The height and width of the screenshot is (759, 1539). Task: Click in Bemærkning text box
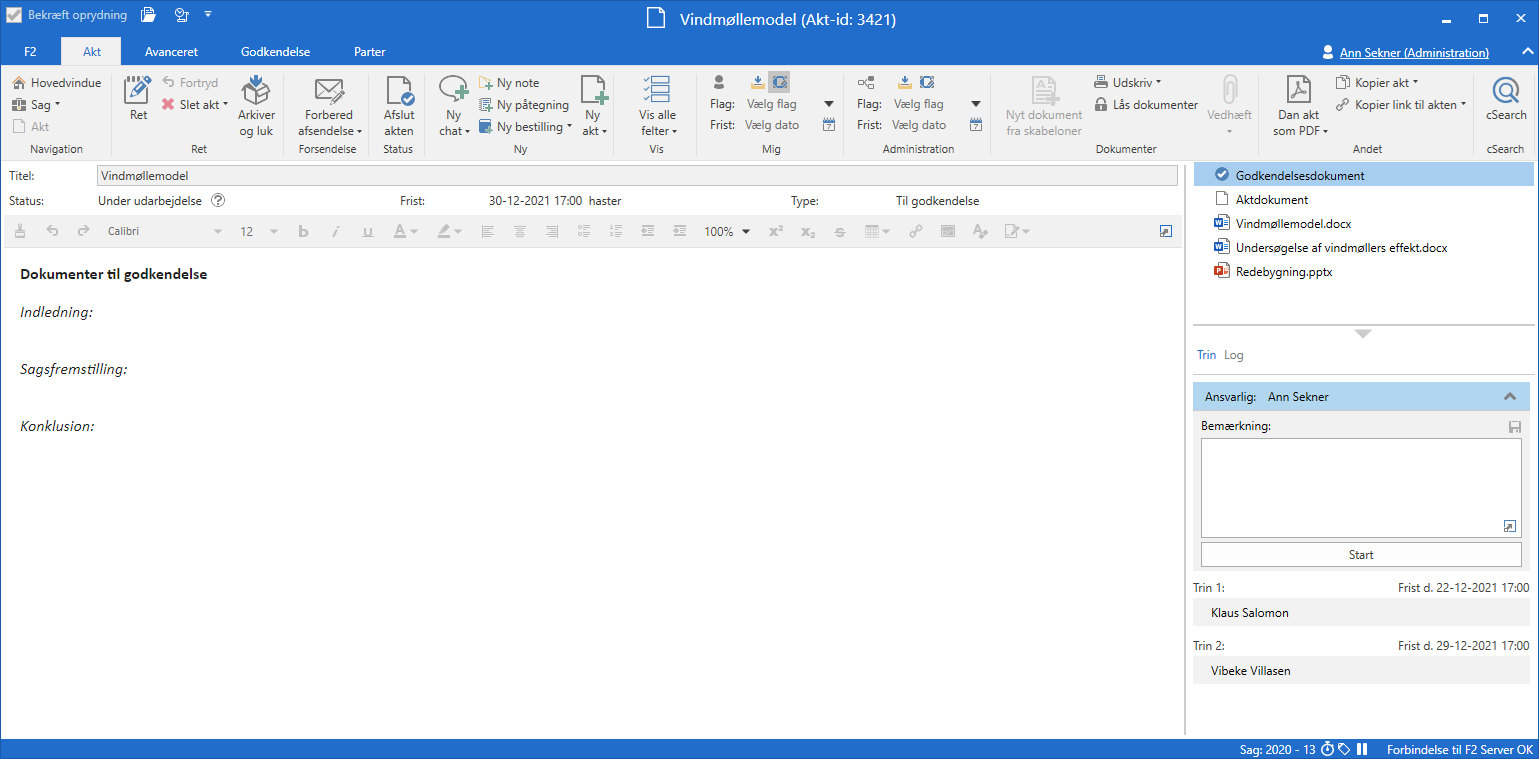point(1361,488)
